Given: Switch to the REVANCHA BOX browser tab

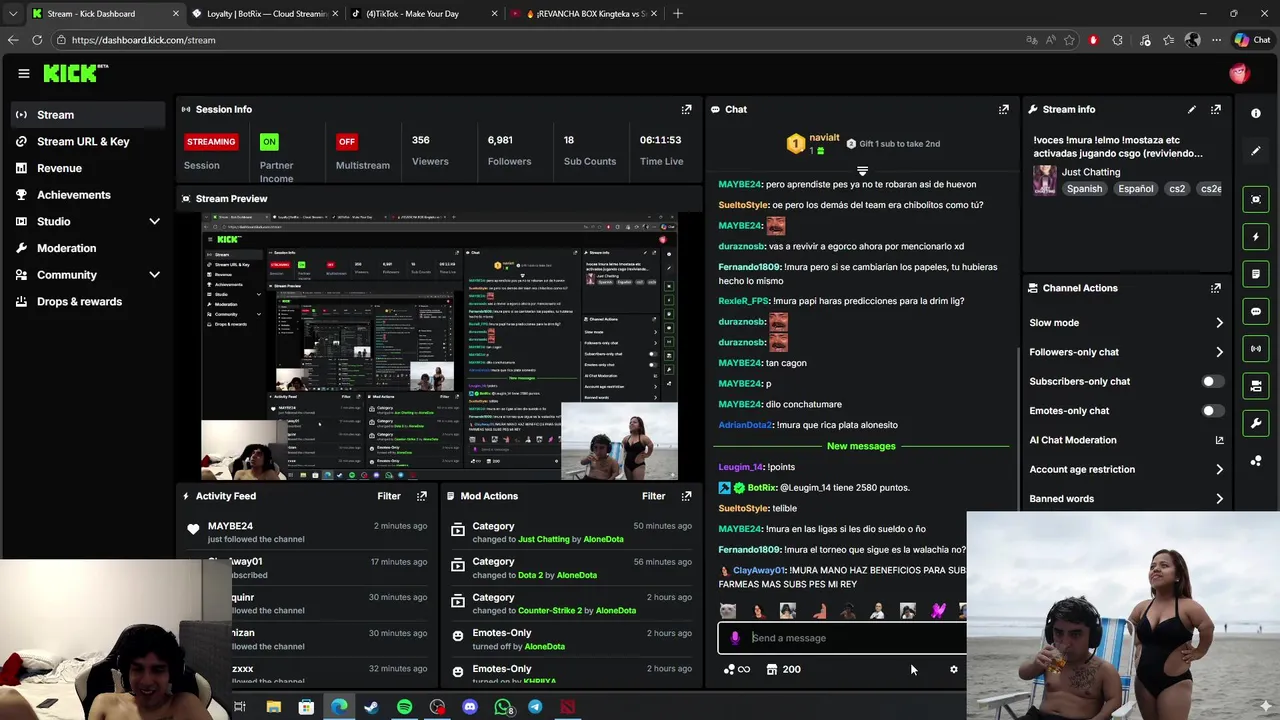Looking at the screenshot, I should (583, 14).
